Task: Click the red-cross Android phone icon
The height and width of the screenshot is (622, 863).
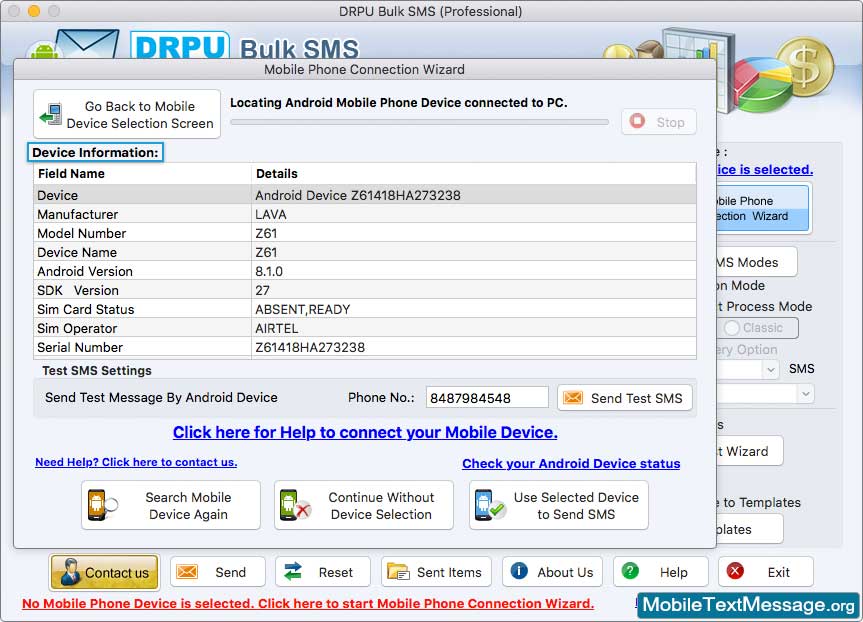Action: [x=295, y=505]
